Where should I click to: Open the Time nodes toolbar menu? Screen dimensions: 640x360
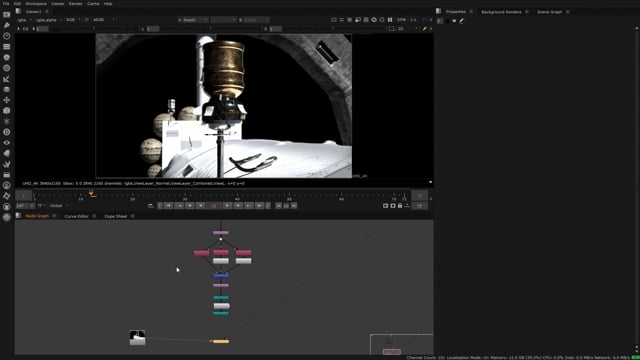7,36
